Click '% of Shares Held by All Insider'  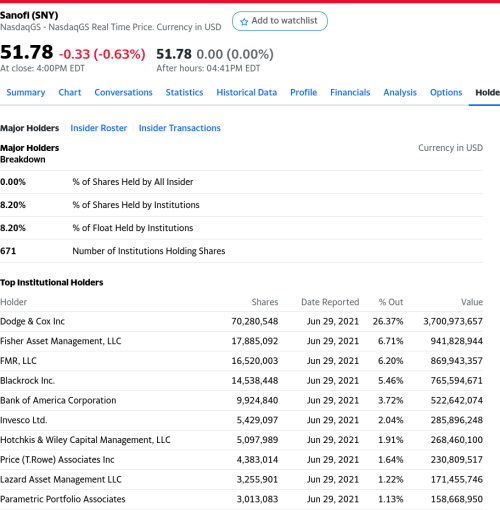(x=133, y=182)
